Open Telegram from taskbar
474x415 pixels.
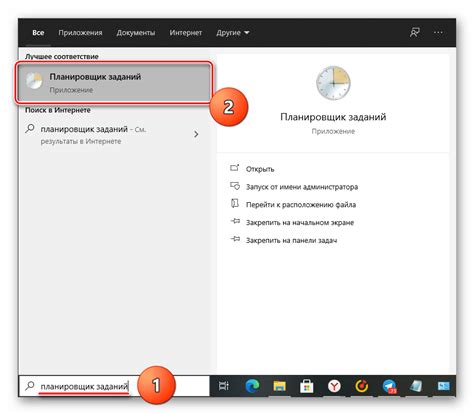click(389, 386)
